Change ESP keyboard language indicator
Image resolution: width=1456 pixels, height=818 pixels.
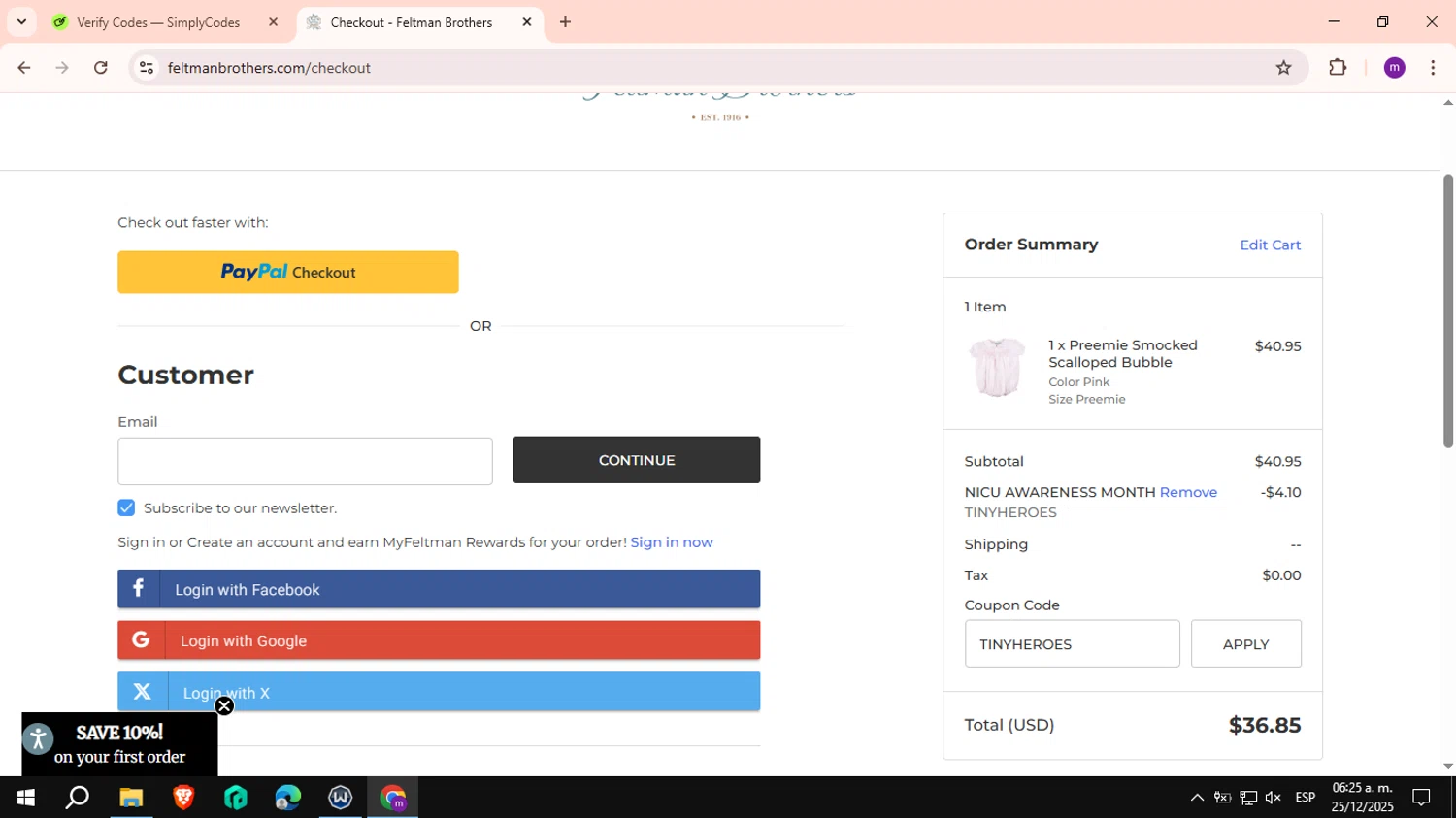coord(1306,798)
